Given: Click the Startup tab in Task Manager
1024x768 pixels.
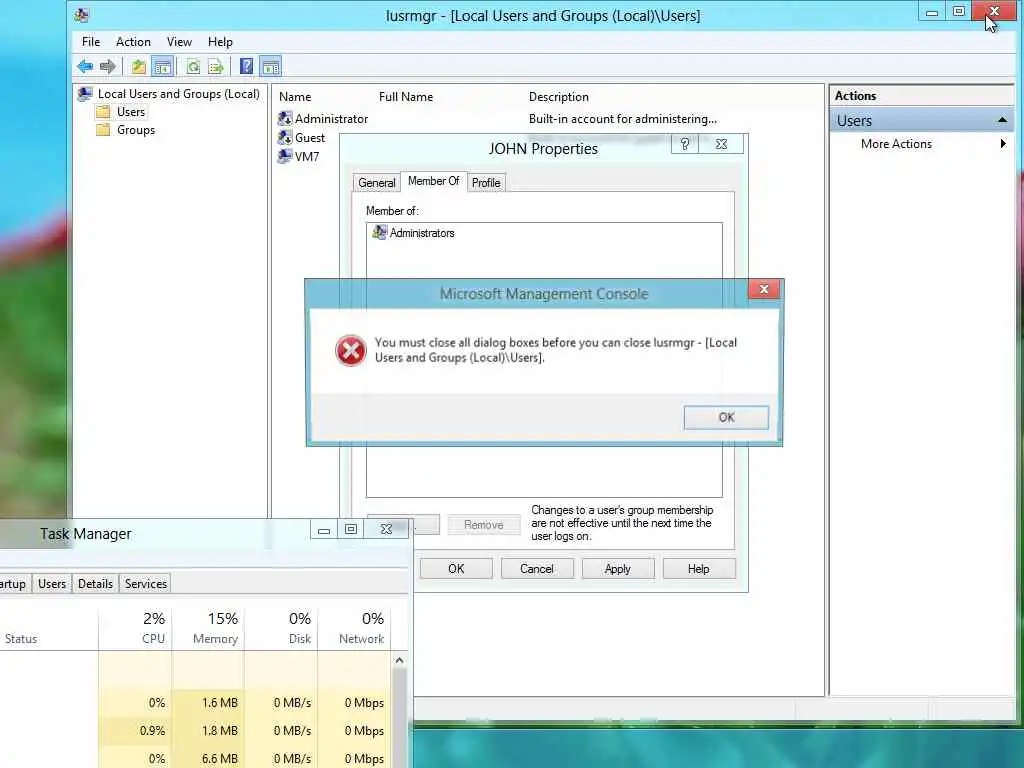Looking at the screenshot, I should point(13,584).
